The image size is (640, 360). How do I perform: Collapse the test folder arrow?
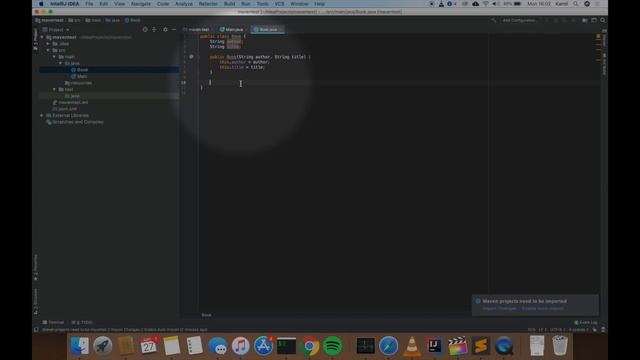pos(54,89)
